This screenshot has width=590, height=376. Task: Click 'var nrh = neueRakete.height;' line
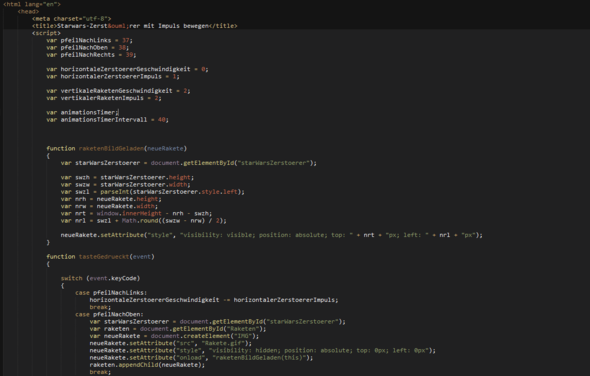coord(111,199)
